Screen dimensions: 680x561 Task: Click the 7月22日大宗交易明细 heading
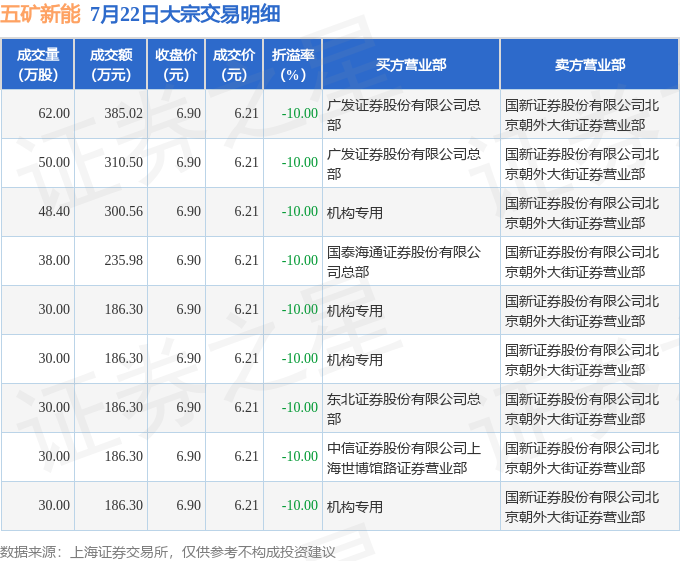185,14
